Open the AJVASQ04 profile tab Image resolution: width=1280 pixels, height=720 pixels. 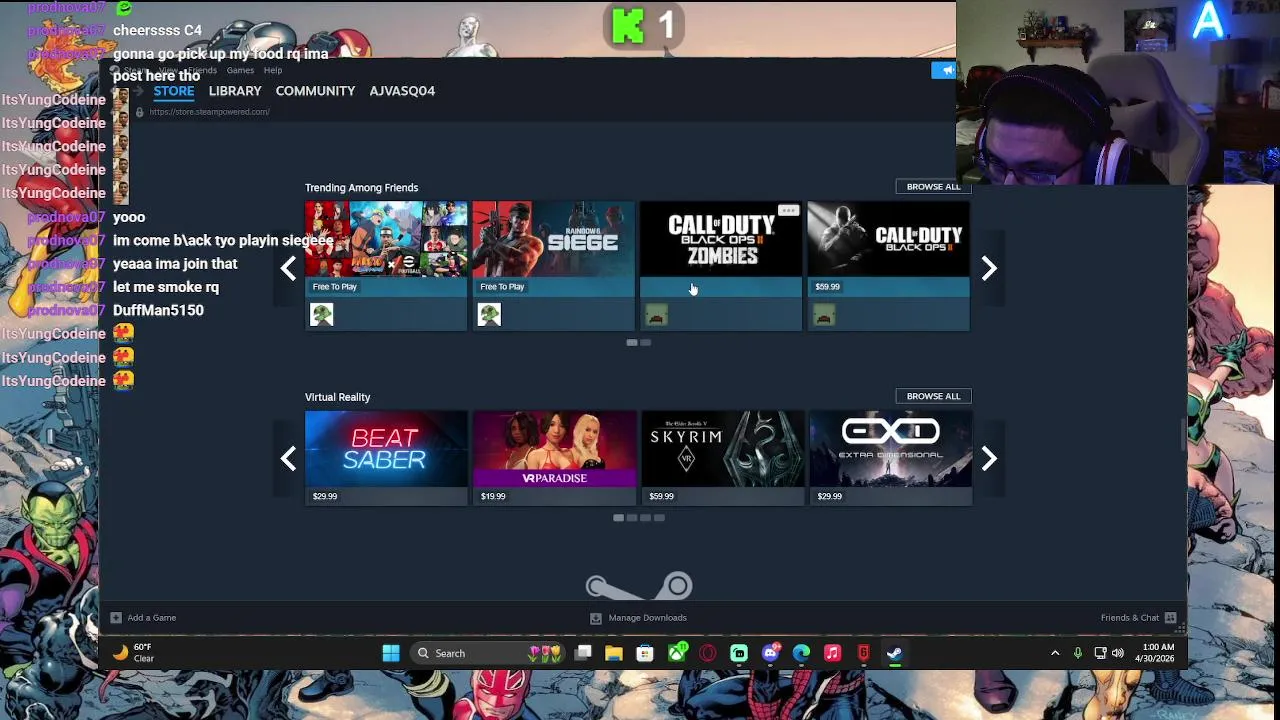point(402,91)
